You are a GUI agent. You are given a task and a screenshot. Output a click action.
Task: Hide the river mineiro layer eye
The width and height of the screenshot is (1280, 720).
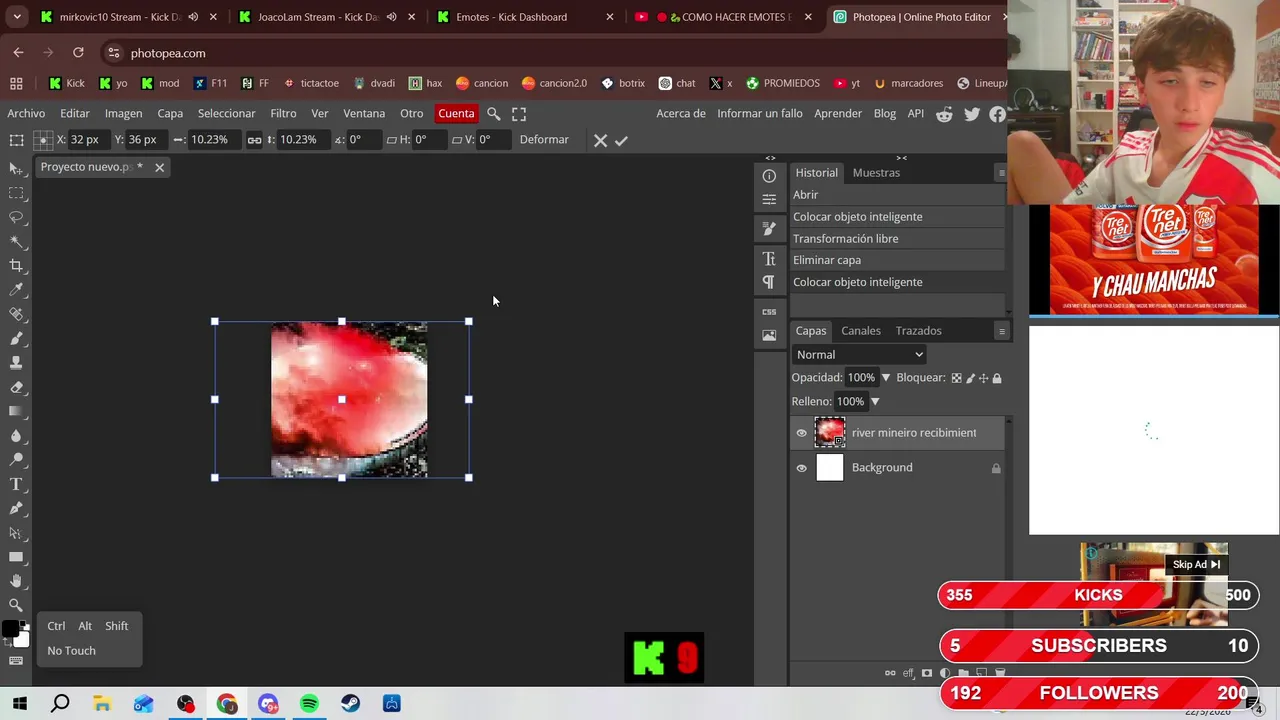801,433
